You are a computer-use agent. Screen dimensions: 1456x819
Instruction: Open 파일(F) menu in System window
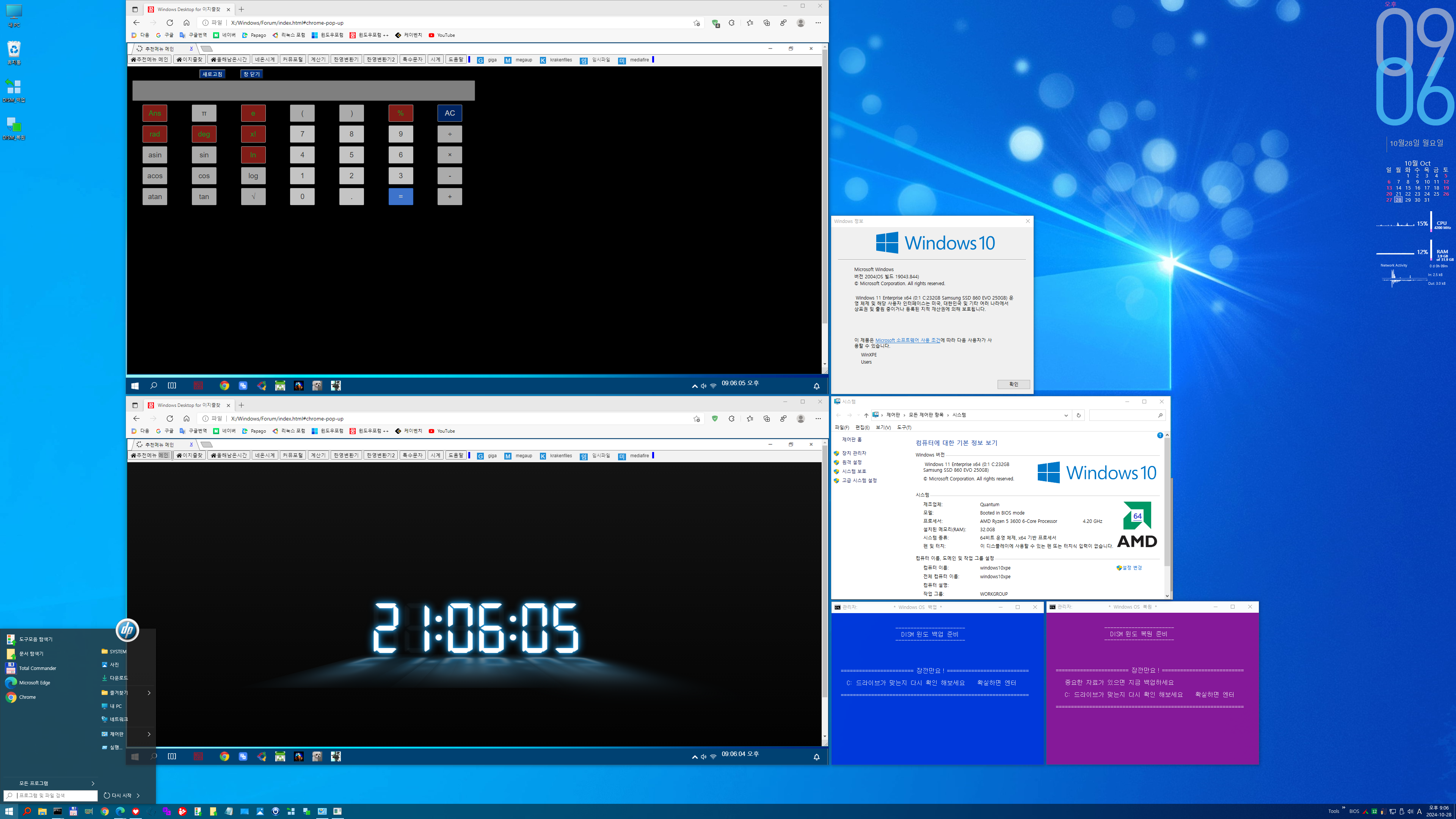(842, 427)
